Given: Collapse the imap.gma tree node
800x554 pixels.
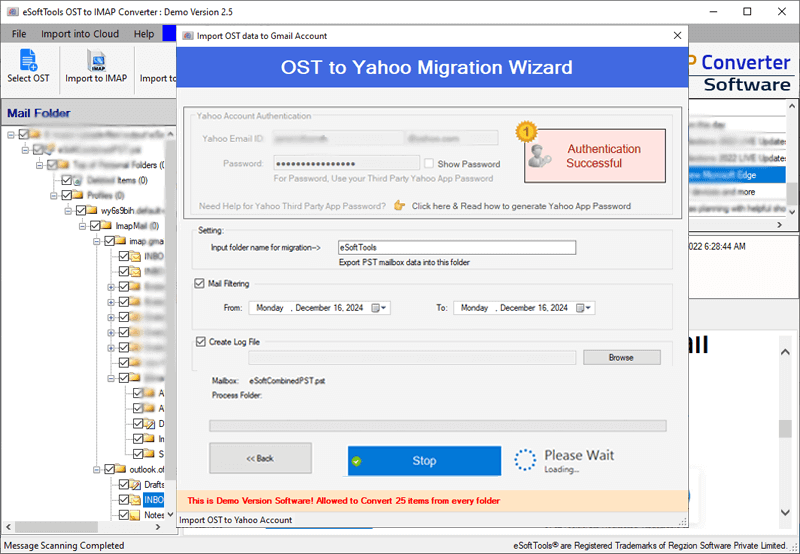Looking at the screenshot, I should click(x=96, y=241).
